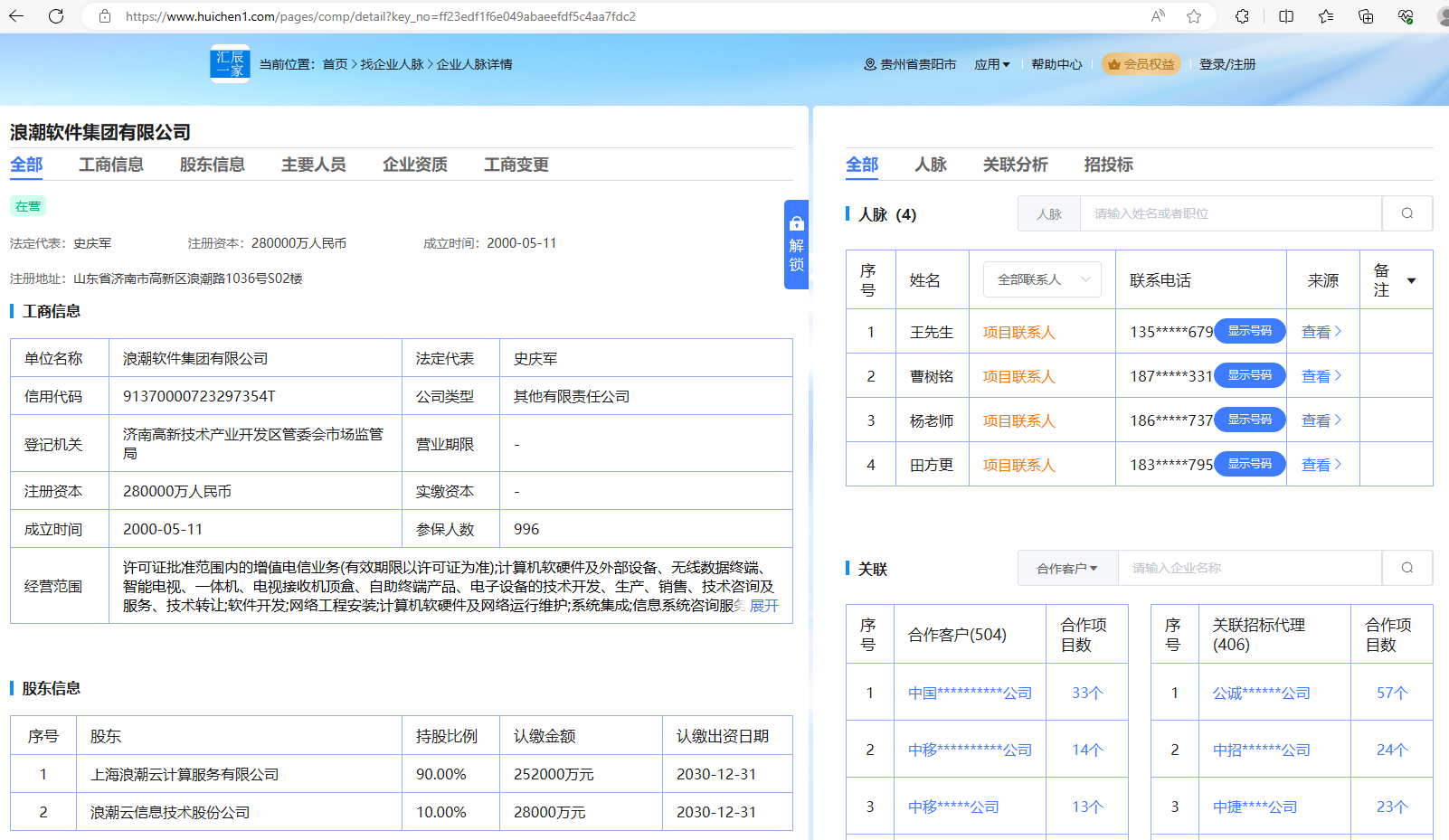This screenshot has height=840, width=1449.
Task: Click location pin 贵州省贵阳市
Action: [x=910, y=64]
